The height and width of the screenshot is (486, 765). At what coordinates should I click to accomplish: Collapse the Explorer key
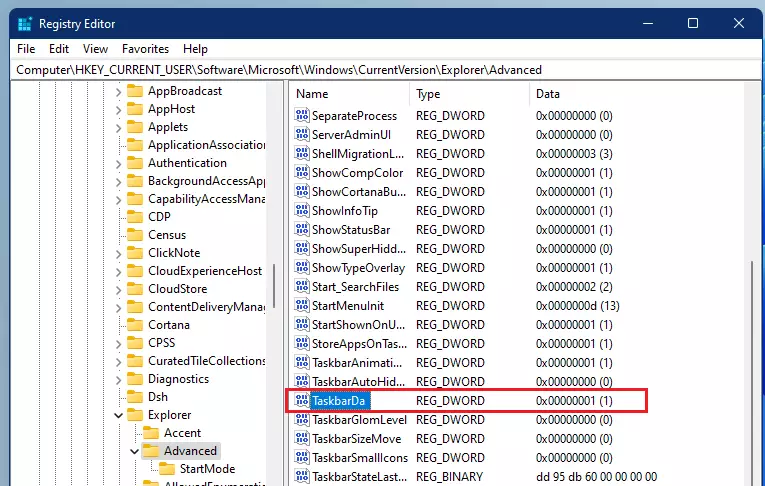coord(118,415)
